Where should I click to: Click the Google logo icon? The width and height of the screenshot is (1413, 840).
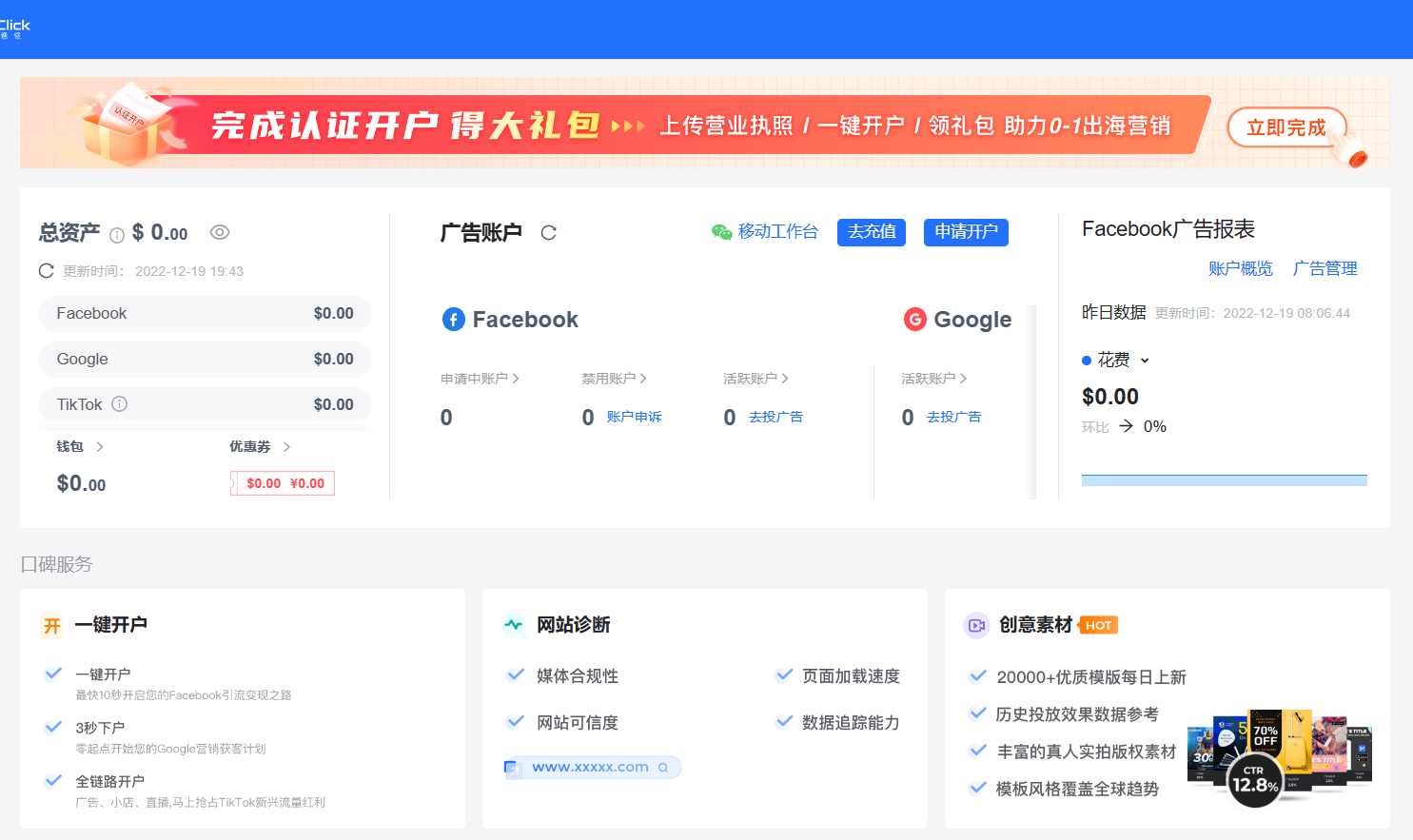pyautogui.click(x=914, y=320)
